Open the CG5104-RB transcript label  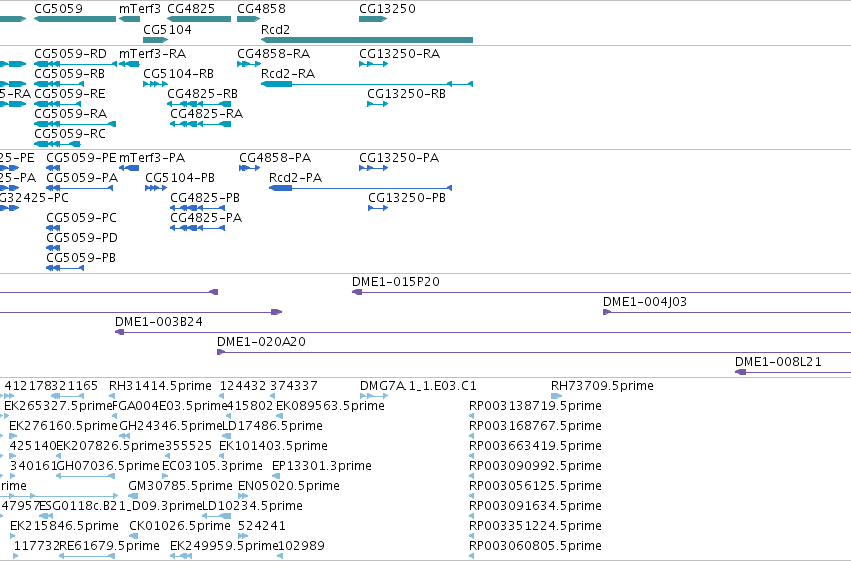tap(179, 74)
